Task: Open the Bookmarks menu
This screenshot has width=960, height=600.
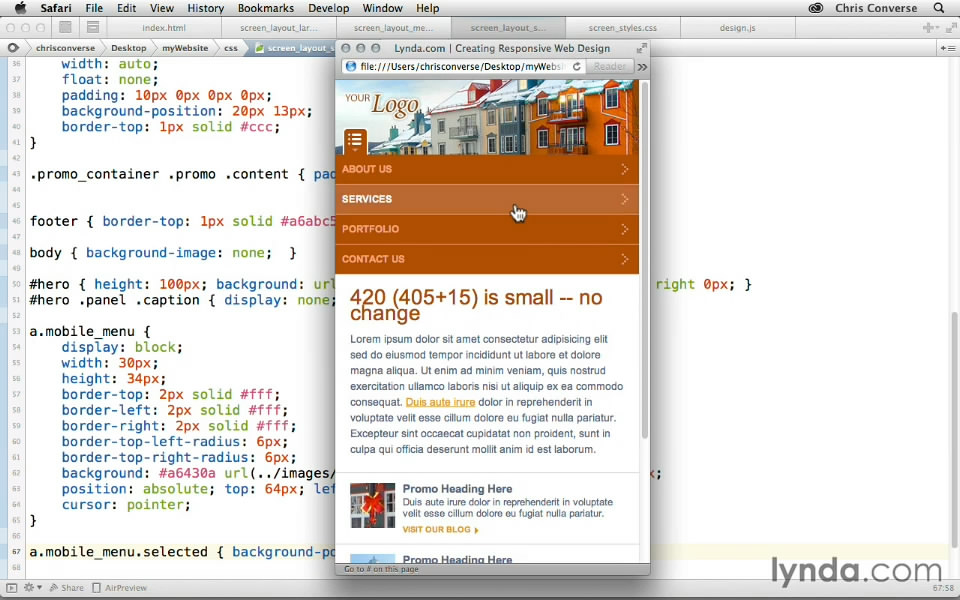Action: 266,8
